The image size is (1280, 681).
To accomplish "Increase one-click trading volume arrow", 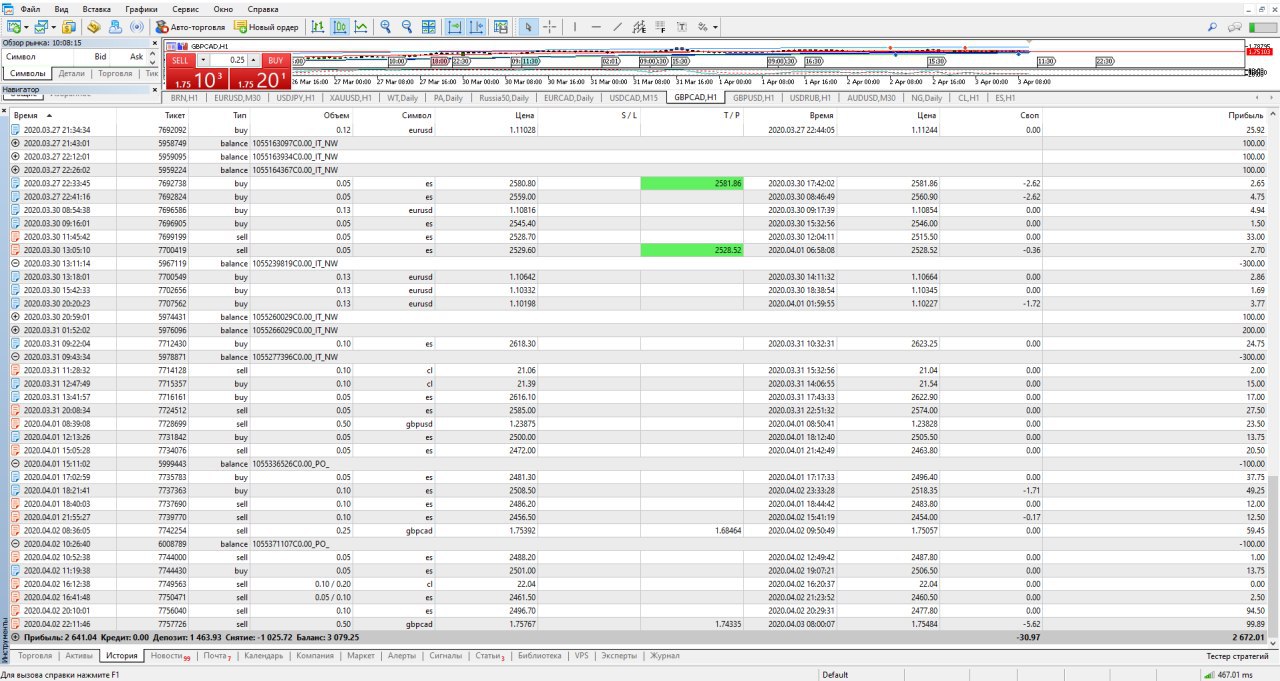I will pyautogui.click(x=253, y=60).
